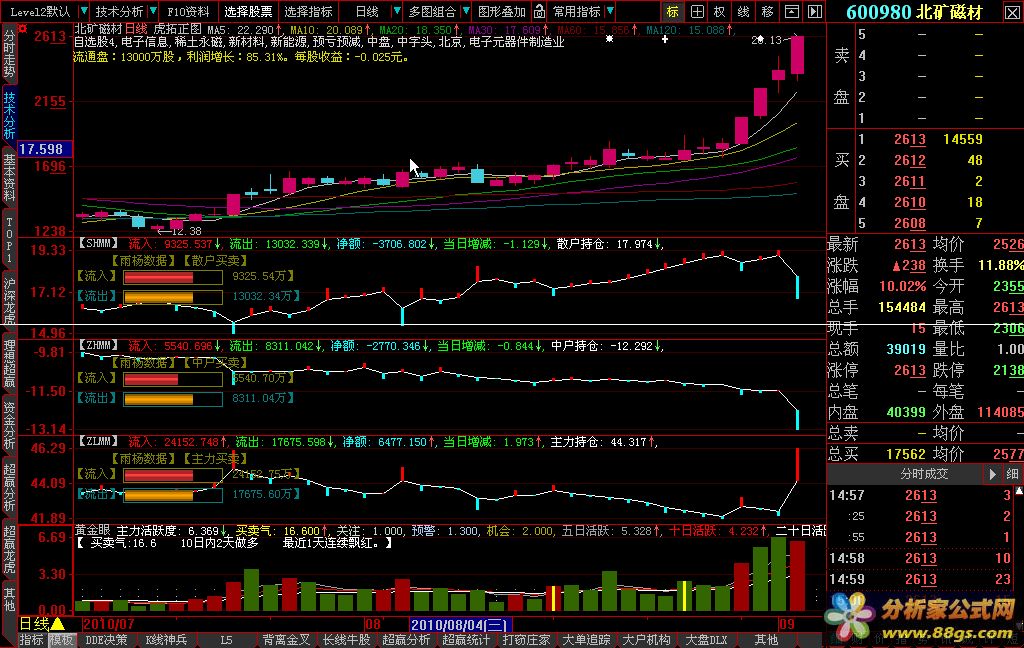Viewport: 1024px width, 648px height.
Task: Click the 移 move chart icon
Action: 767,11
